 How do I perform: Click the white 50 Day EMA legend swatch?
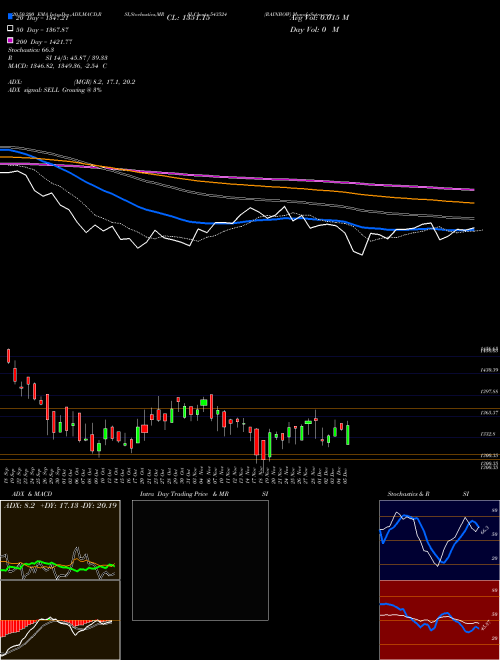point(11,29)
